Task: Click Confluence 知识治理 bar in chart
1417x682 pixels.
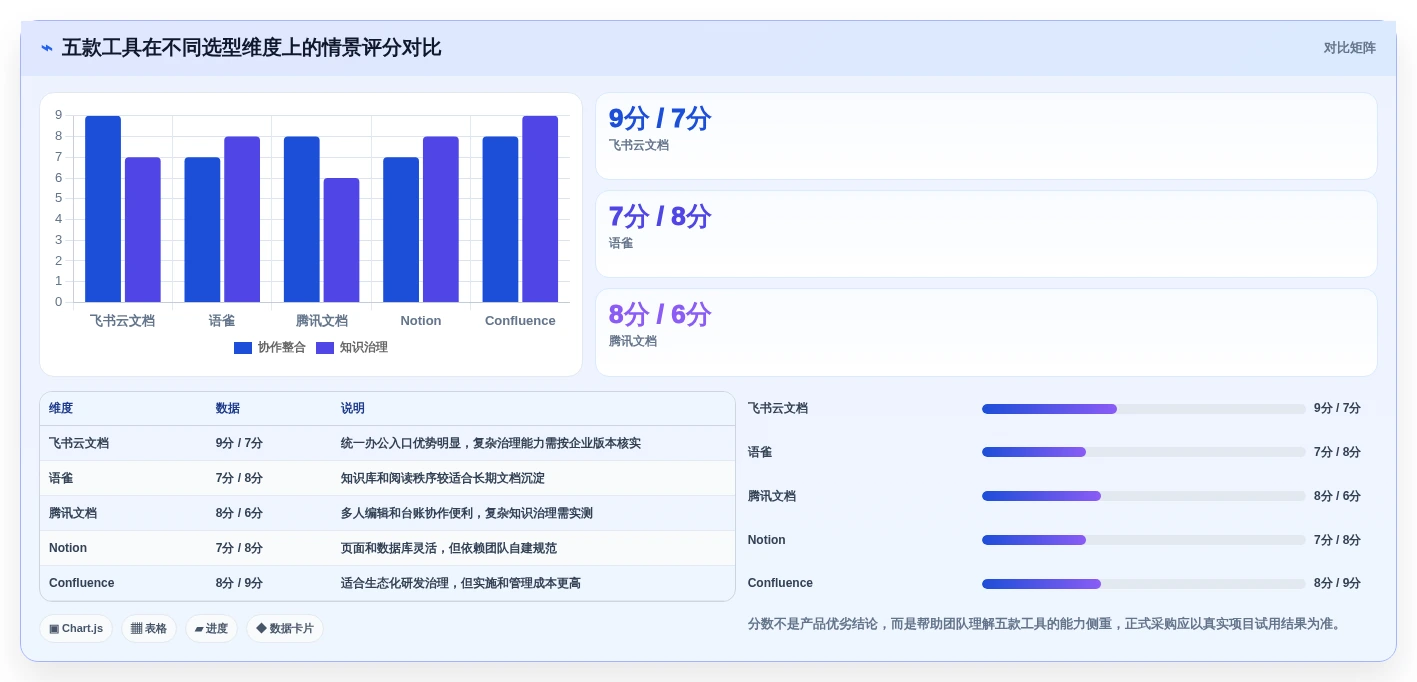Action: coord(540,209)
